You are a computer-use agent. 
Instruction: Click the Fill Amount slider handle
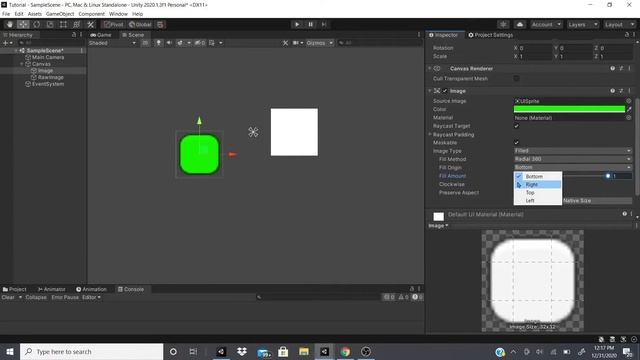pos(608,176)
